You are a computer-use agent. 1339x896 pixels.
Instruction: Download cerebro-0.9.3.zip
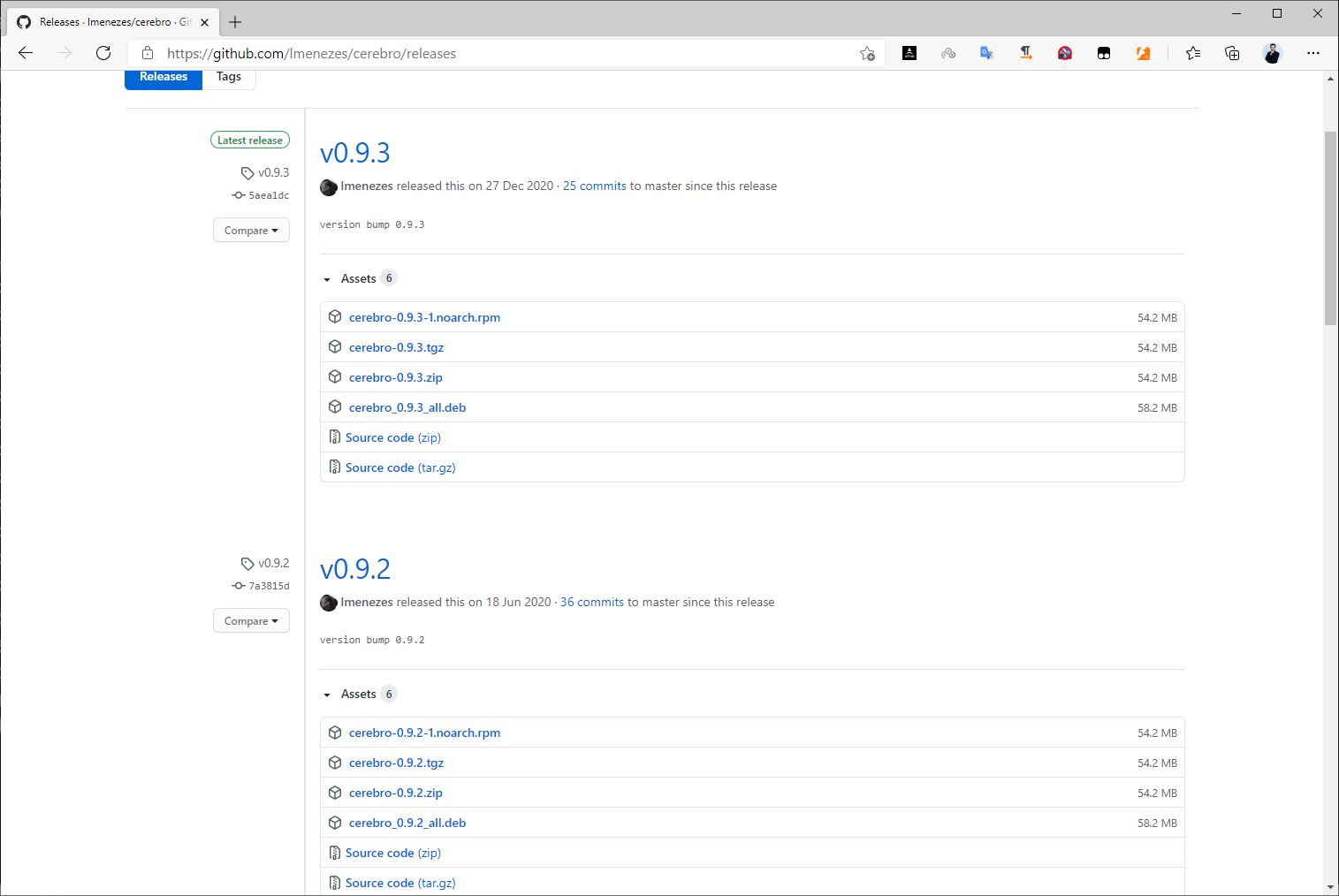coord(396,377)
